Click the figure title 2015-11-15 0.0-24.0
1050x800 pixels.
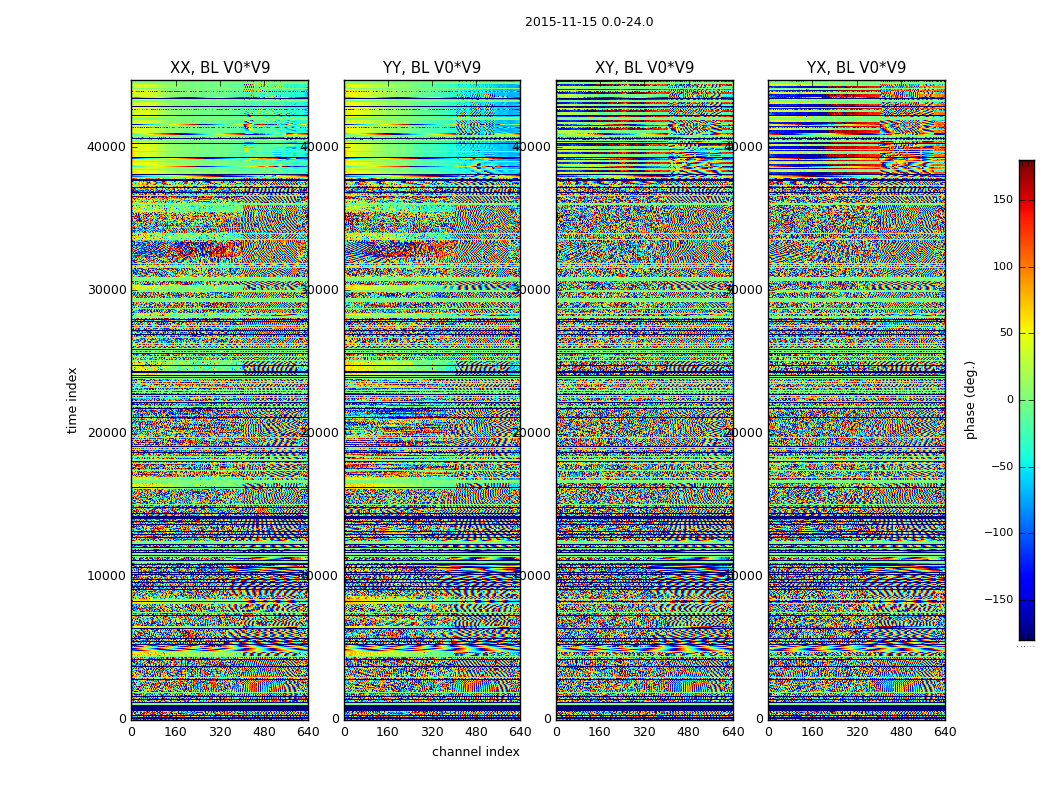(x=589, y=22)
